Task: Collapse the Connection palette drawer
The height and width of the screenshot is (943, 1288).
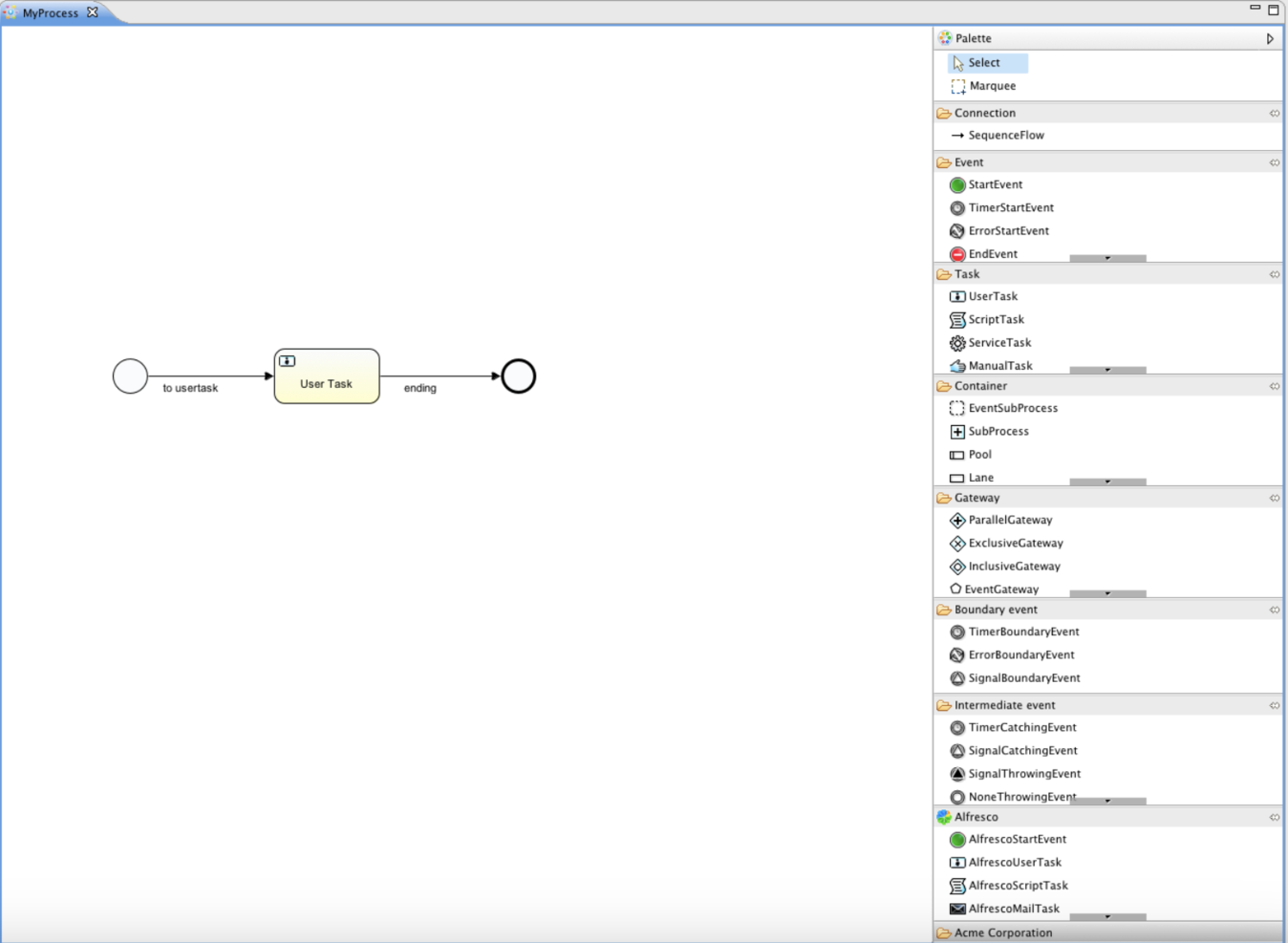Action: coord(985,113)
